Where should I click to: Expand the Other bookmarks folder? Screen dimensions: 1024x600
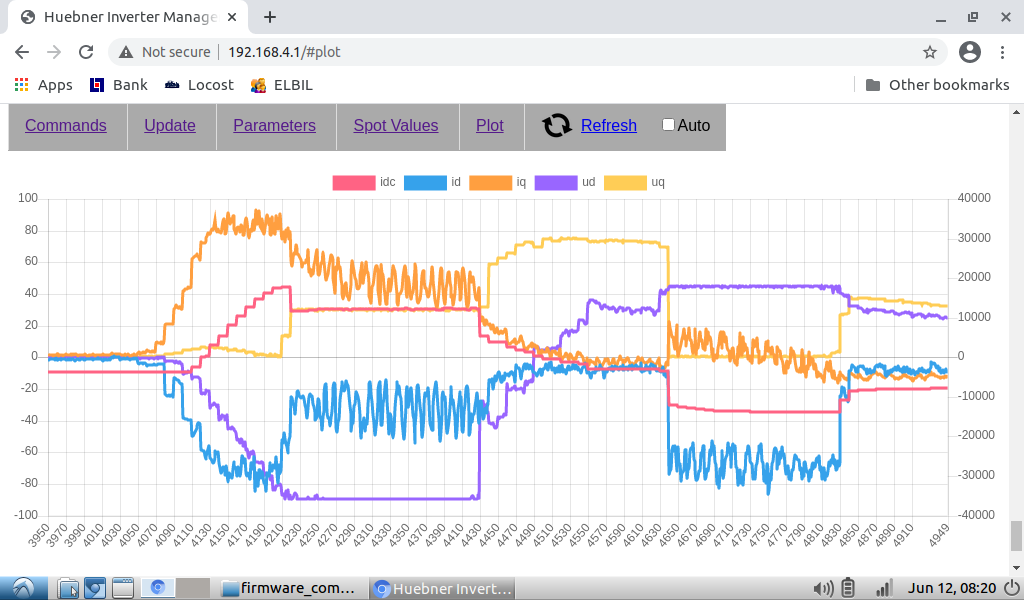click(x=937, y=85)
